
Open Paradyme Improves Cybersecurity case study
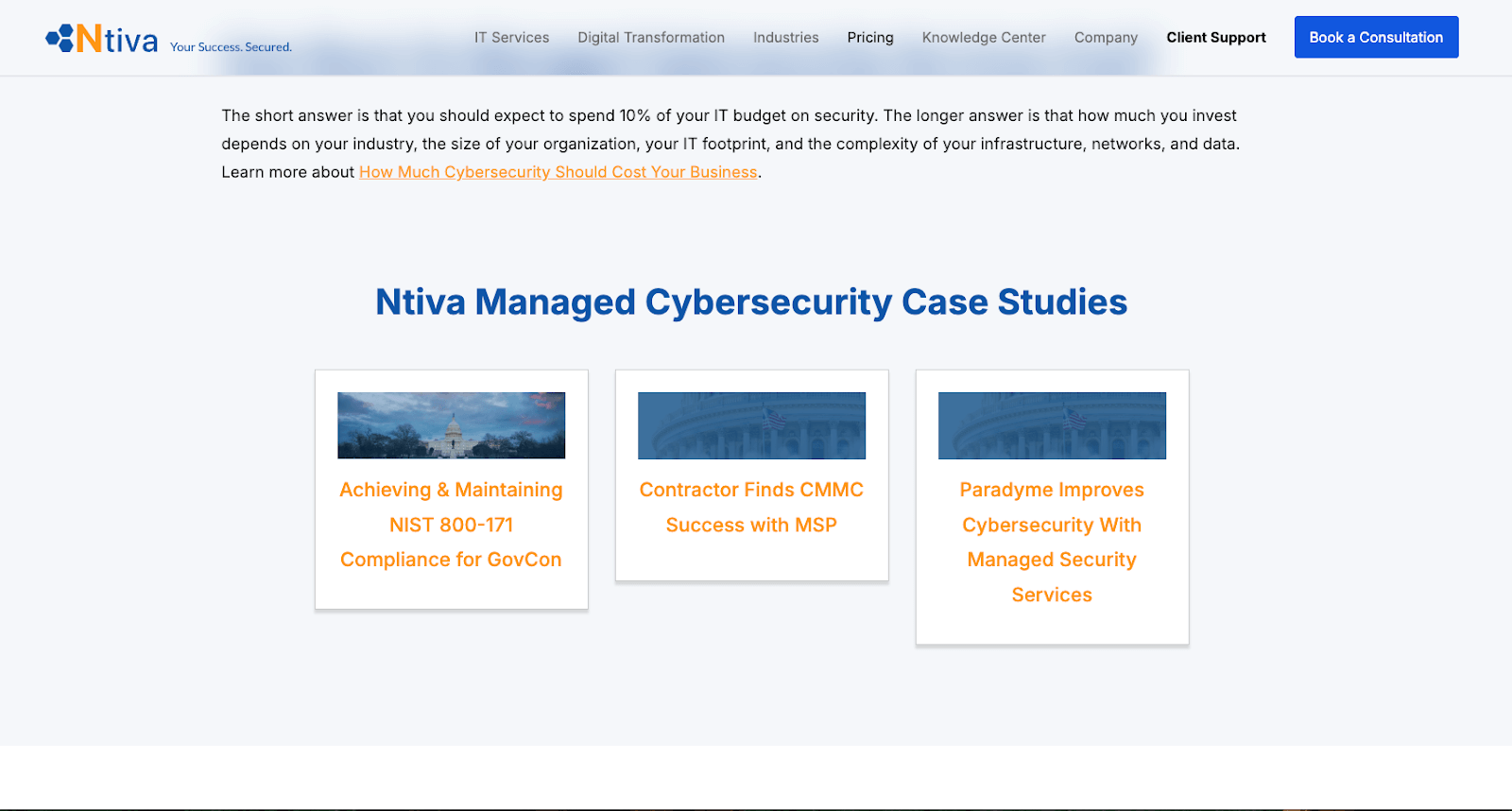tap(1052, 543)
